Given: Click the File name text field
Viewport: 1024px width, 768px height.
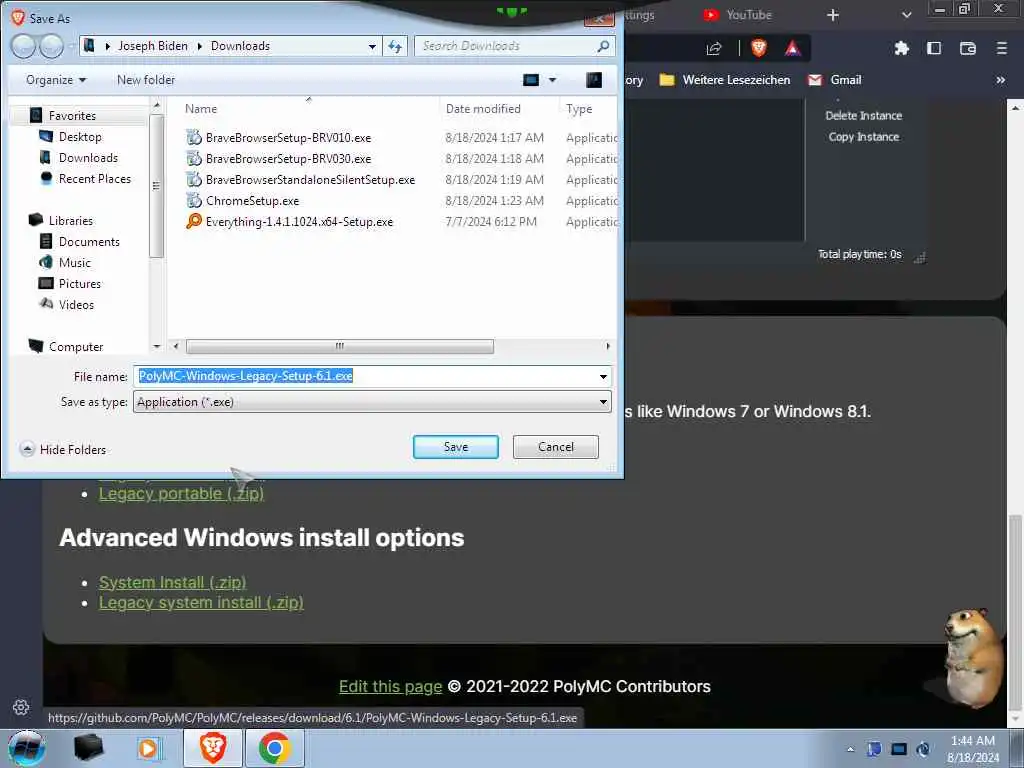Looking at the screenshot, I should pyautogui.click(x=365, y=376).
